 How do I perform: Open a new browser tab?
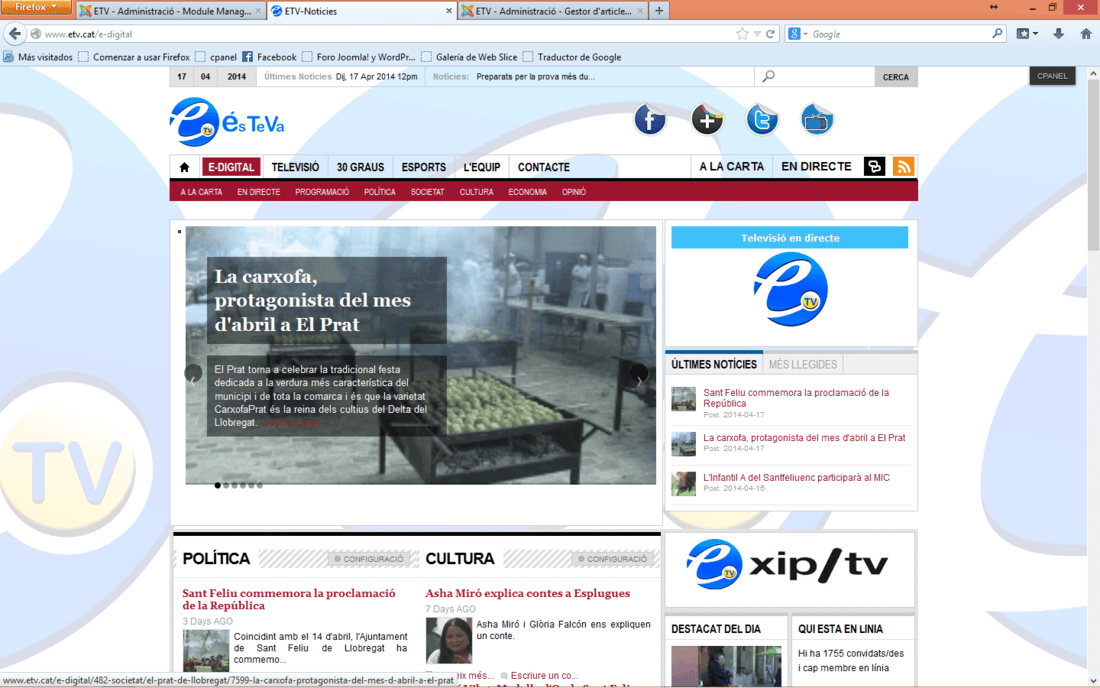[659, 11]
